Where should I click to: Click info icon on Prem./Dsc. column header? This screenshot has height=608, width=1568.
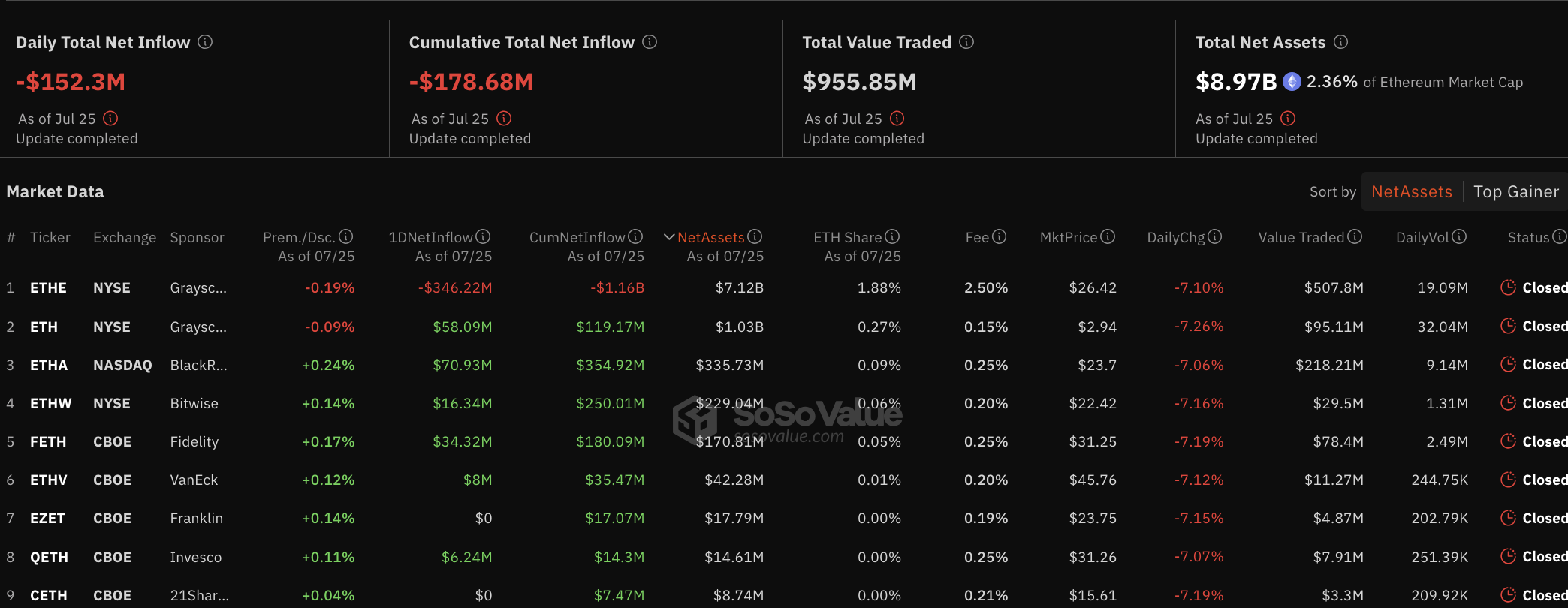(x=345, y=236)
